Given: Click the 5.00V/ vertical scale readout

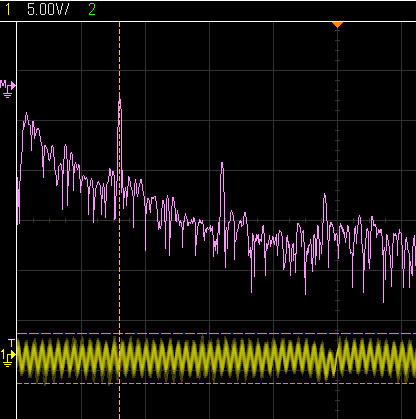Looking at the screenshot, I should [x=48, y=10].
